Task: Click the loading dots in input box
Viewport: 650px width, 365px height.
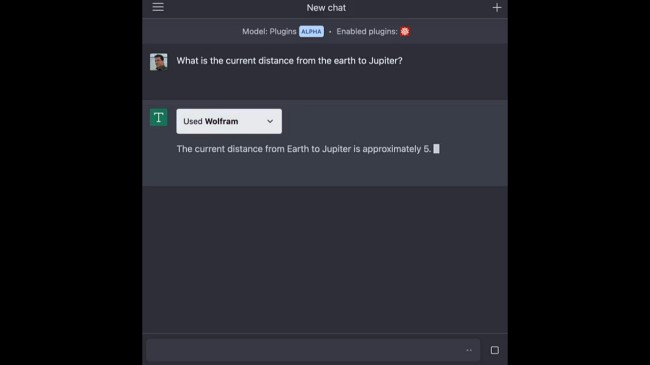Action: point(469,350)
